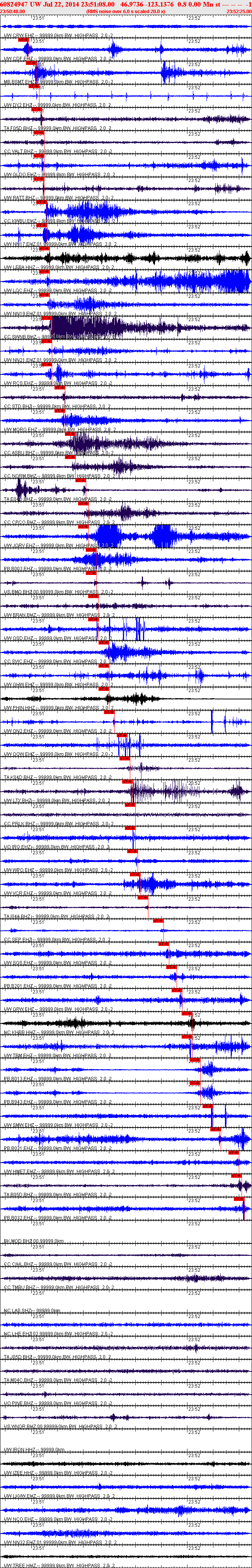This screenshot has width=252, height=1568.
Task: Select the UW GHW EHZ trace label
Action: point(58,685)
